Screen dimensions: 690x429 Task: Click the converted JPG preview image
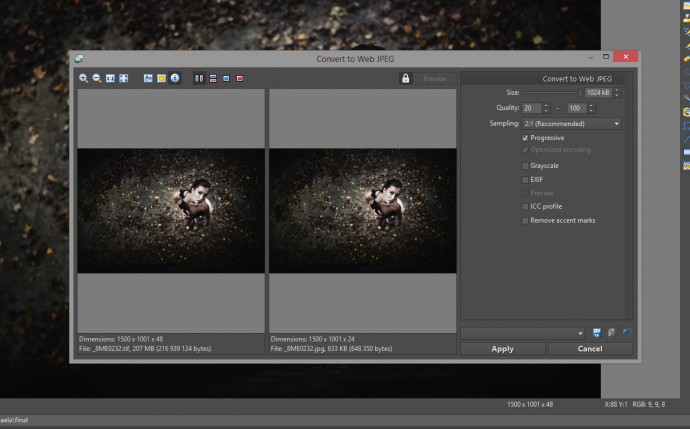pos(363,211)
